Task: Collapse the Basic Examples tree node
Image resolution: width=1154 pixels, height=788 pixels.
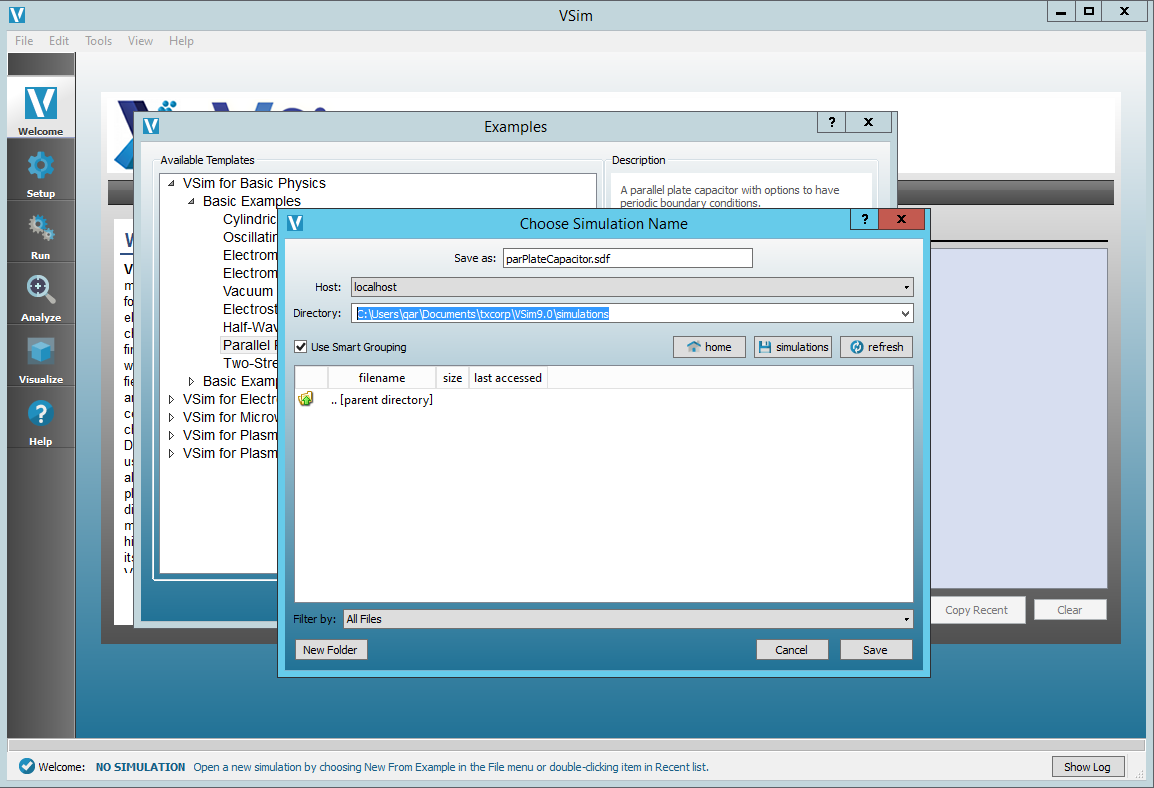Action: [x=191, y=201]
